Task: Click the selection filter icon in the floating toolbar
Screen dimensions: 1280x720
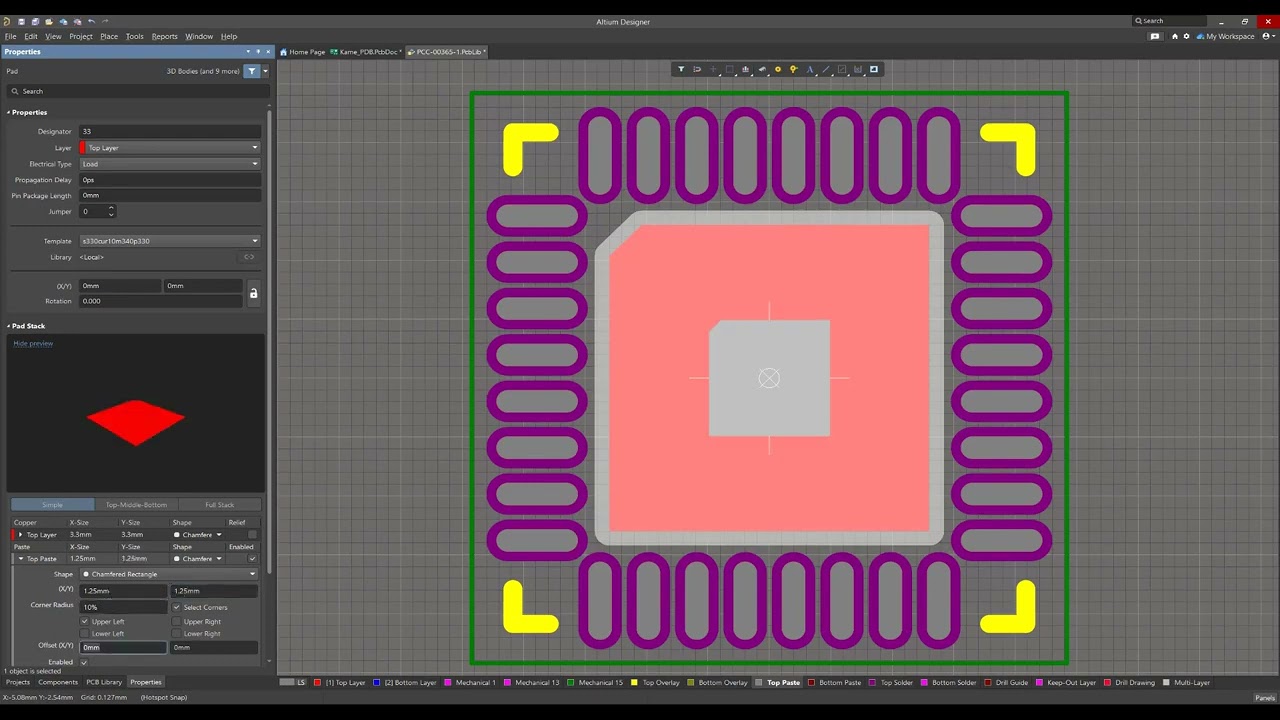Action: coord(681,69)
